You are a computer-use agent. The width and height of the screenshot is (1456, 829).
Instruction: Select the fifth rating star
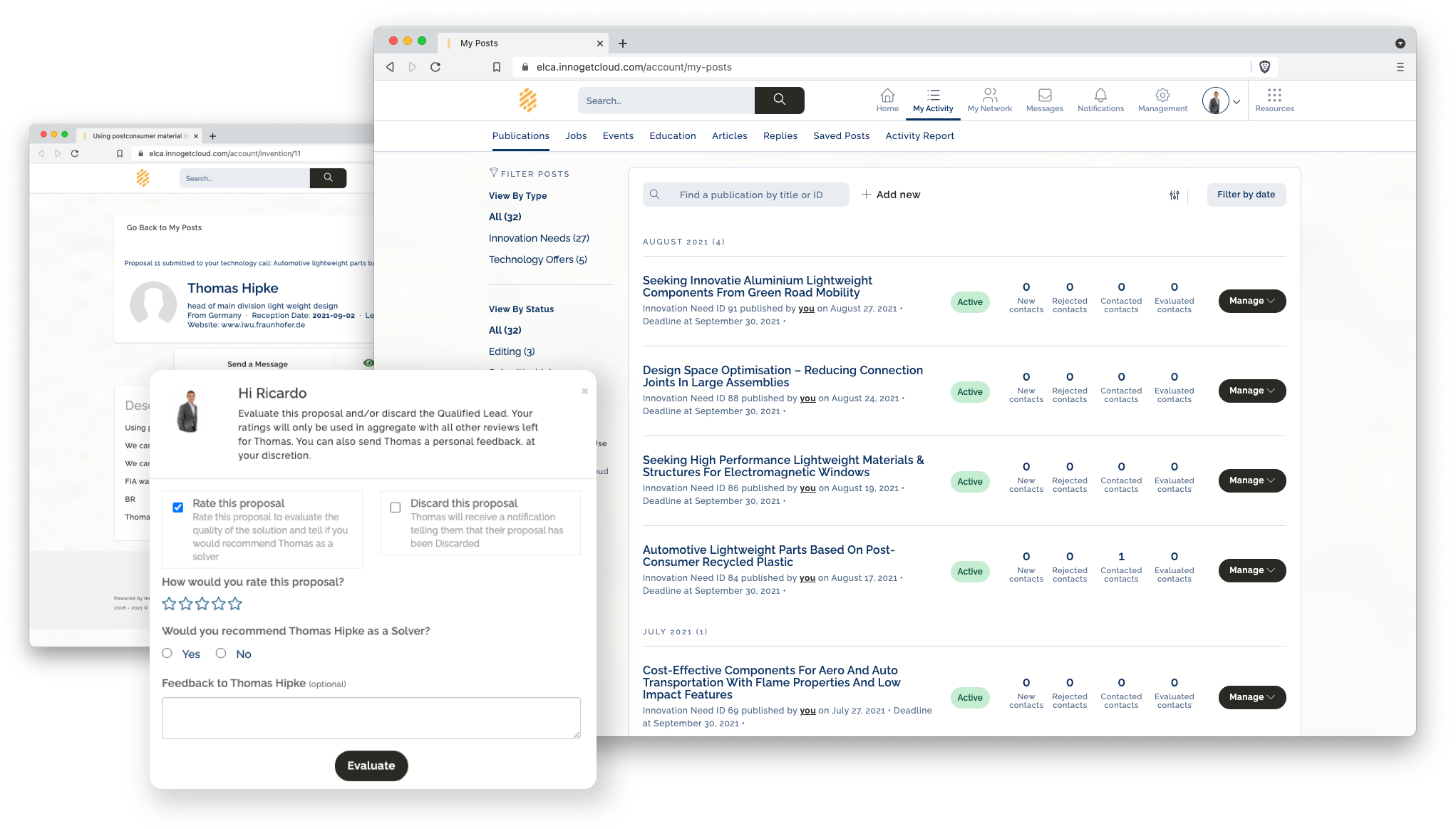[235, 604]
